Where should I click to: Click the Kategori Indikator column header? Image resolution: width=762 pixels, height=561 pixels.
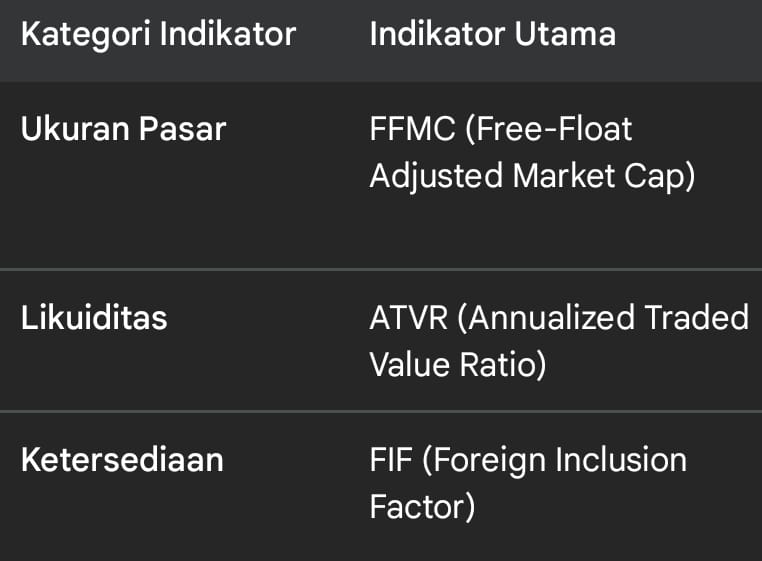click(x=158, y=34)
